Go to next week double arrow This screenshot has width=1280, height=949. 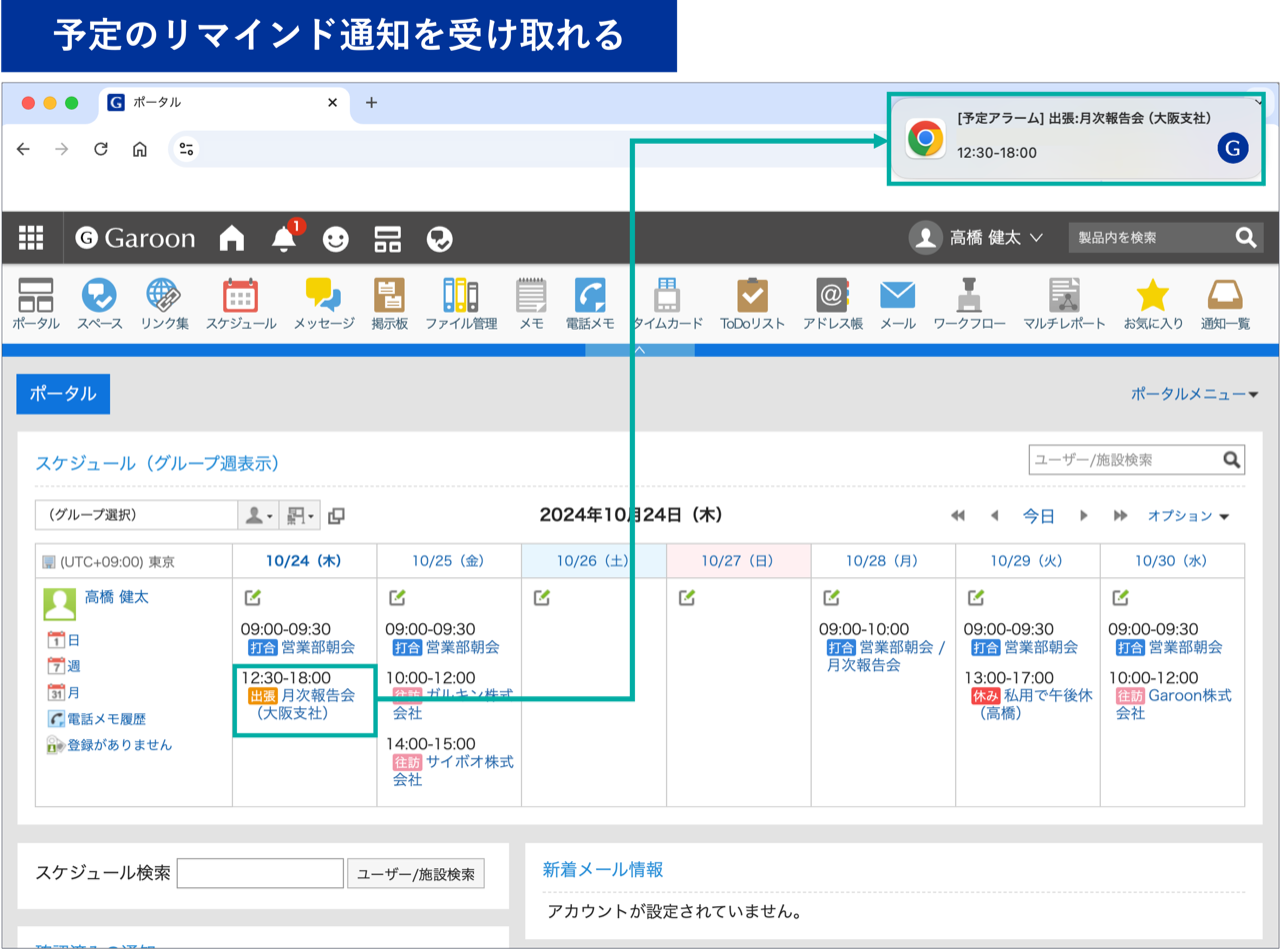(x=1120, y=516)
